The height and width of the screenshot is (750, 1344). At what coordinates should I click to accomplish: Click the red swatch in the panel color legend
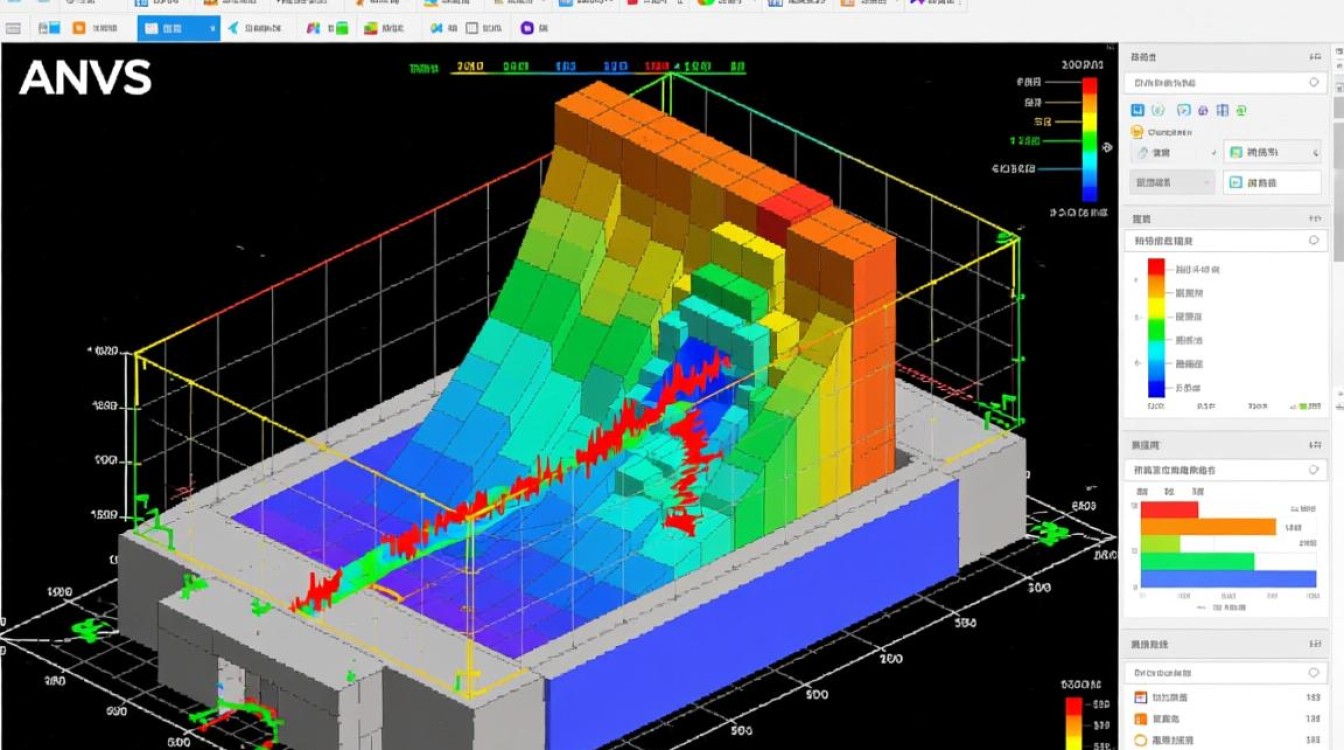point(1156,267)
